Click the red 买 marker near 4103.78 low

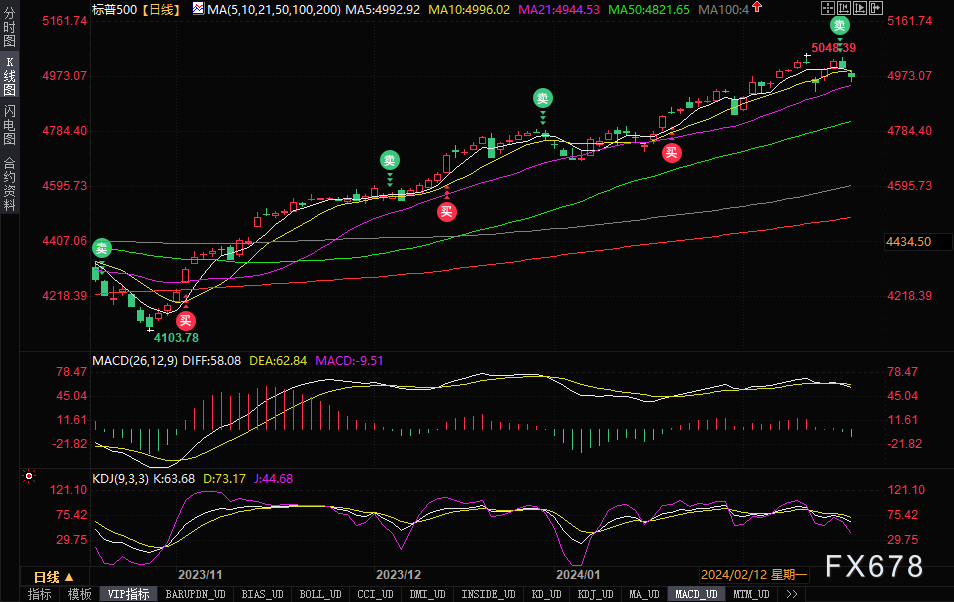pos(186,321)
